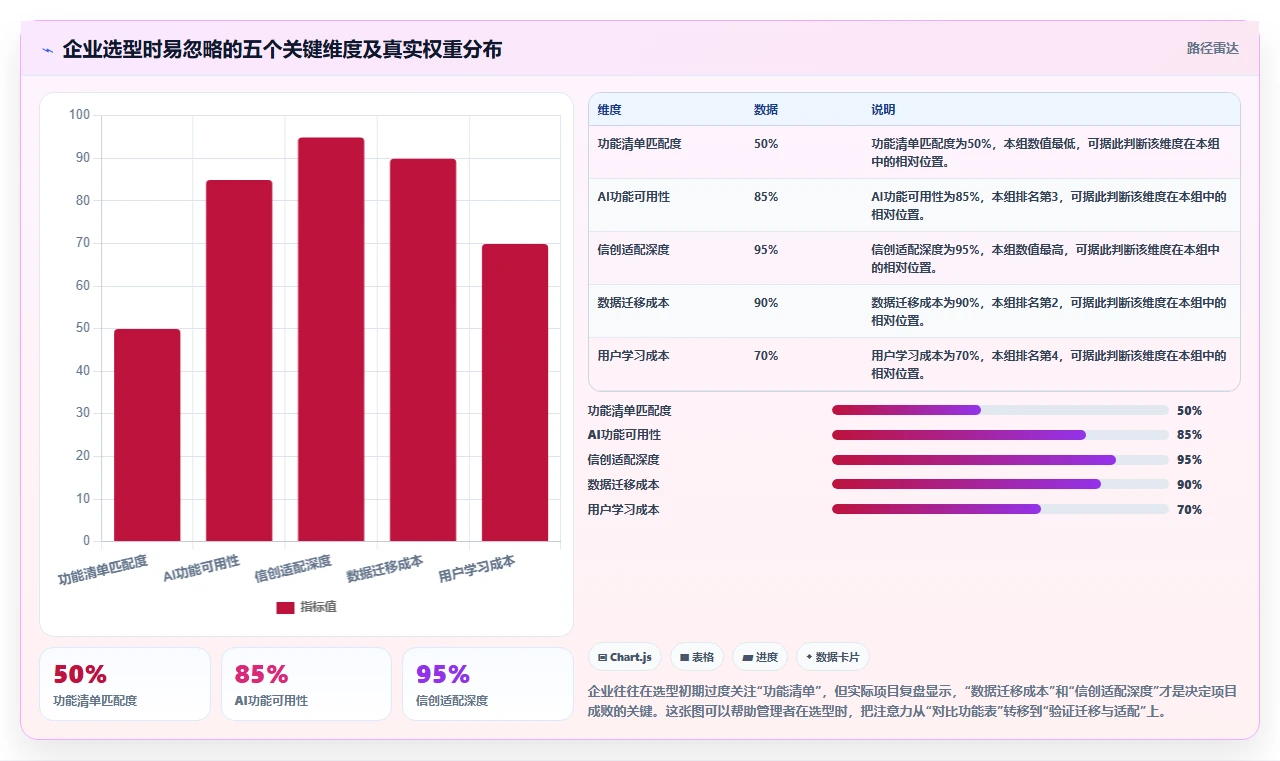Click the lightning icon beside the title
Viewport: 1280px width, 761px height.
click(47, 50)
